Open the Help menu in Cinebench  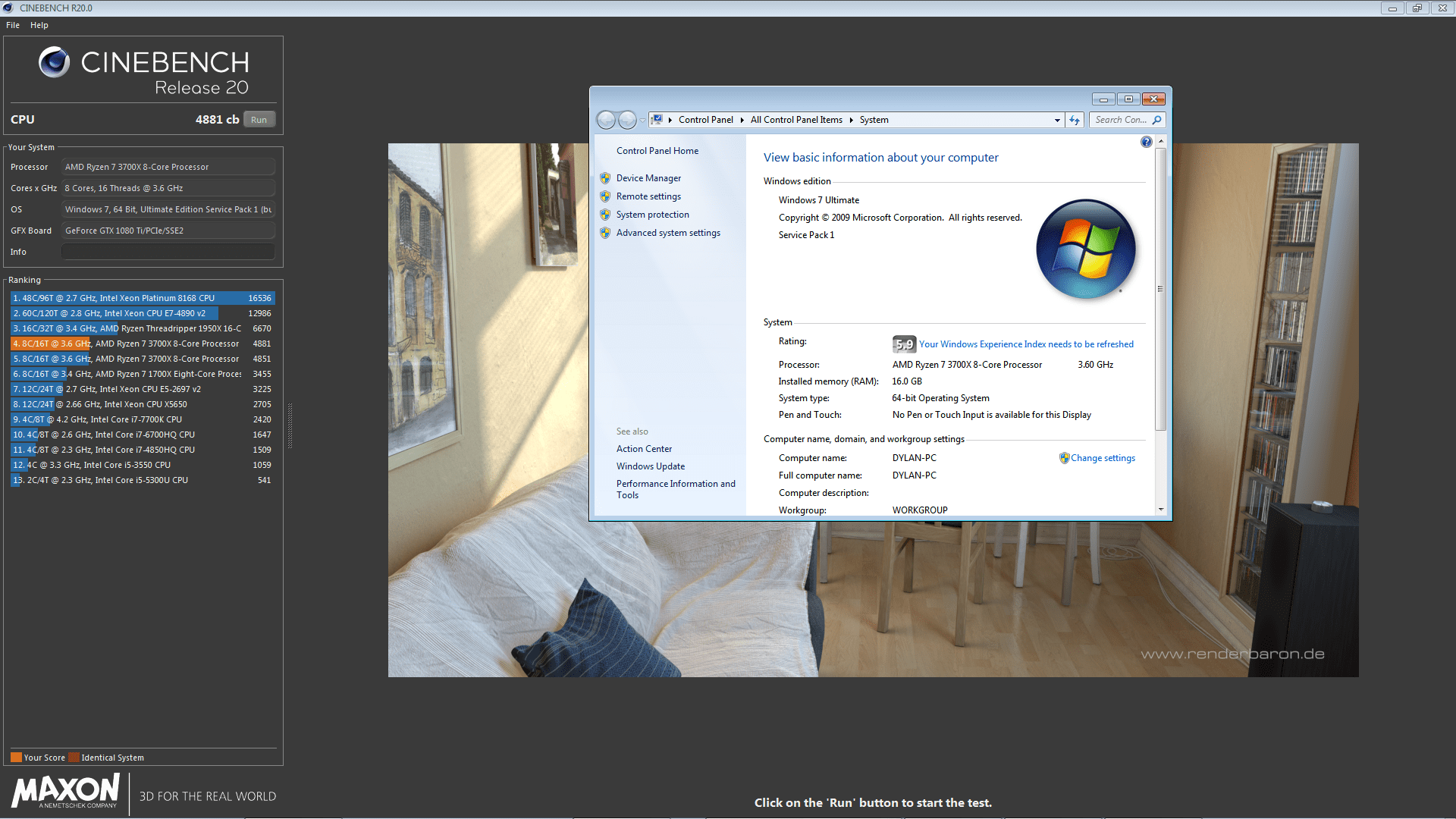39,25
